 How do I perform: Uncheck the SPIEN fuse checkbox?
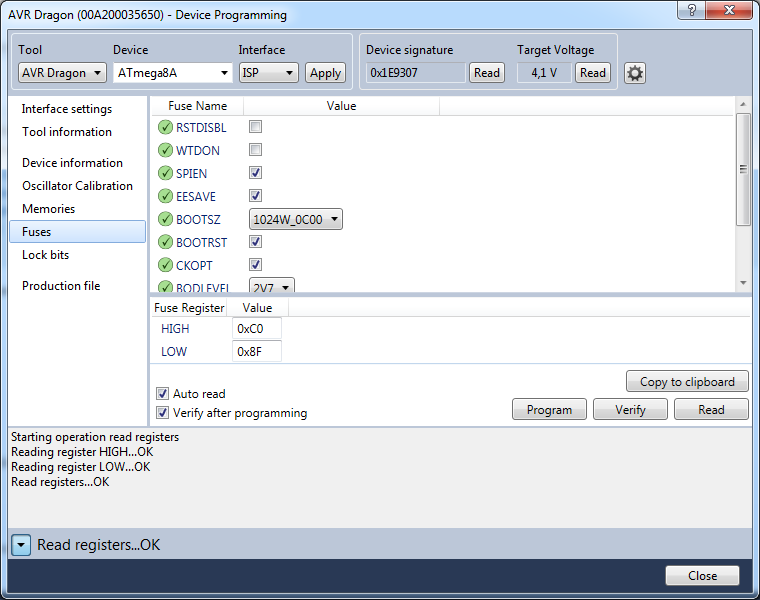click(x=255, y=173)
